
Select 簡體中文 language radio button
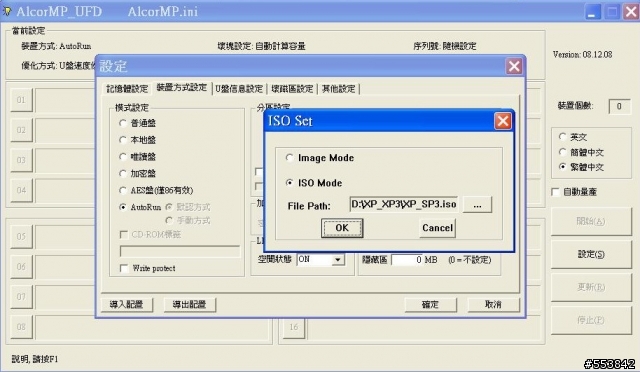[563, 152]
